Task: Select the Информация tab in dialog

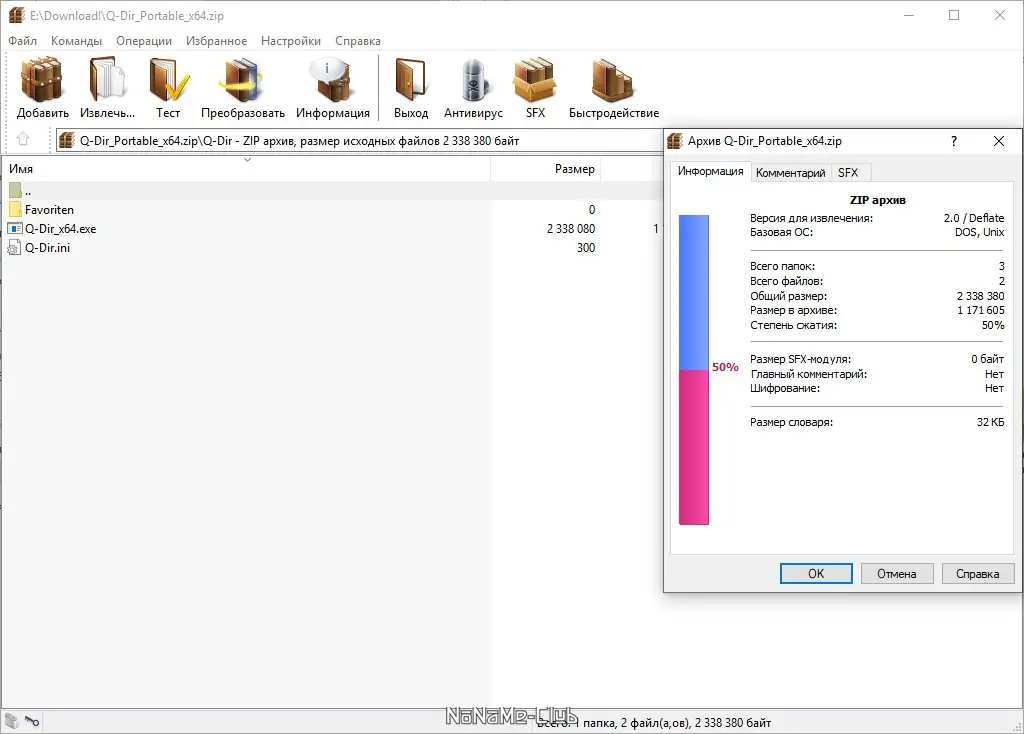Action: point(711,171)
